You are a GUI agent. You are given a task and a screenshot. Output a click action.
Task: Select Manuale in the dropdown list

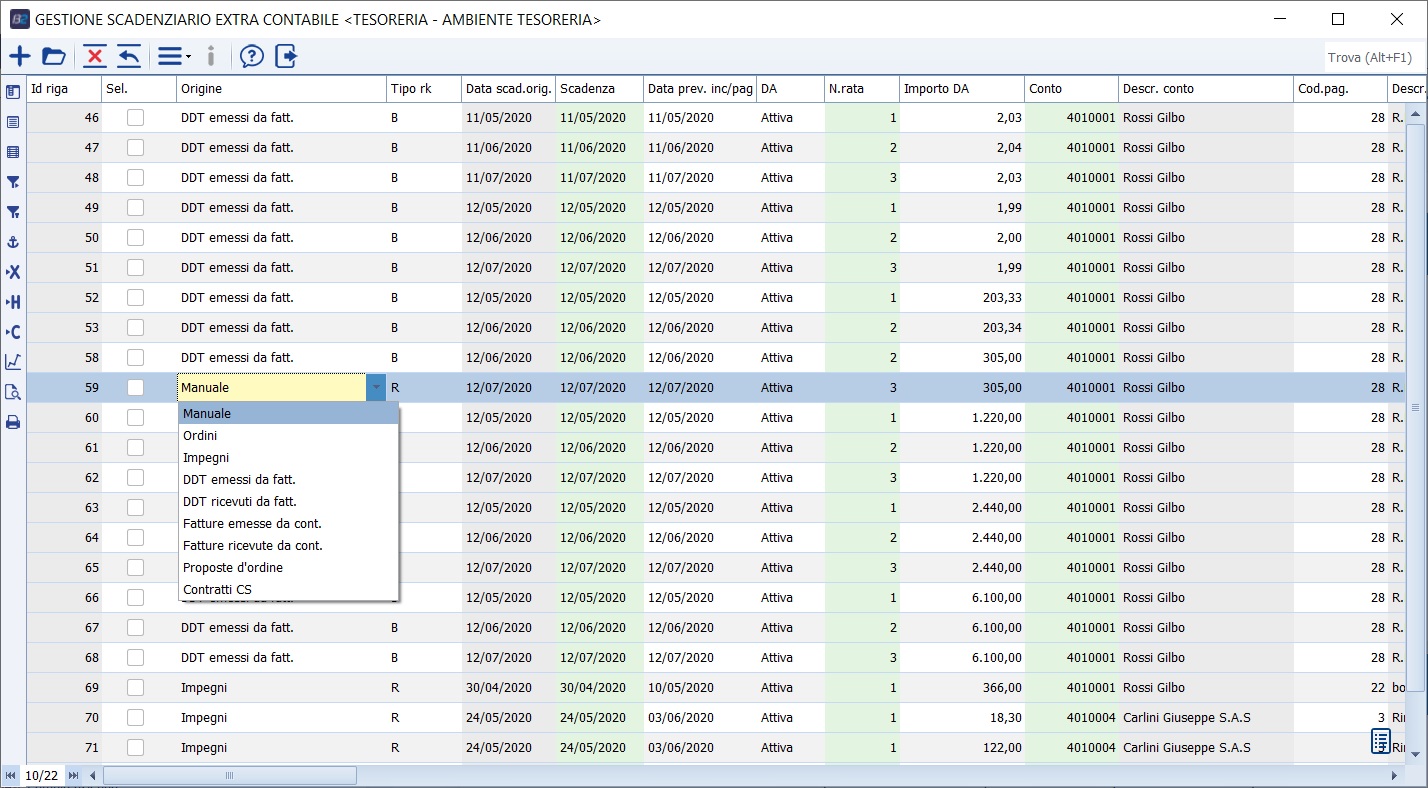288,414
